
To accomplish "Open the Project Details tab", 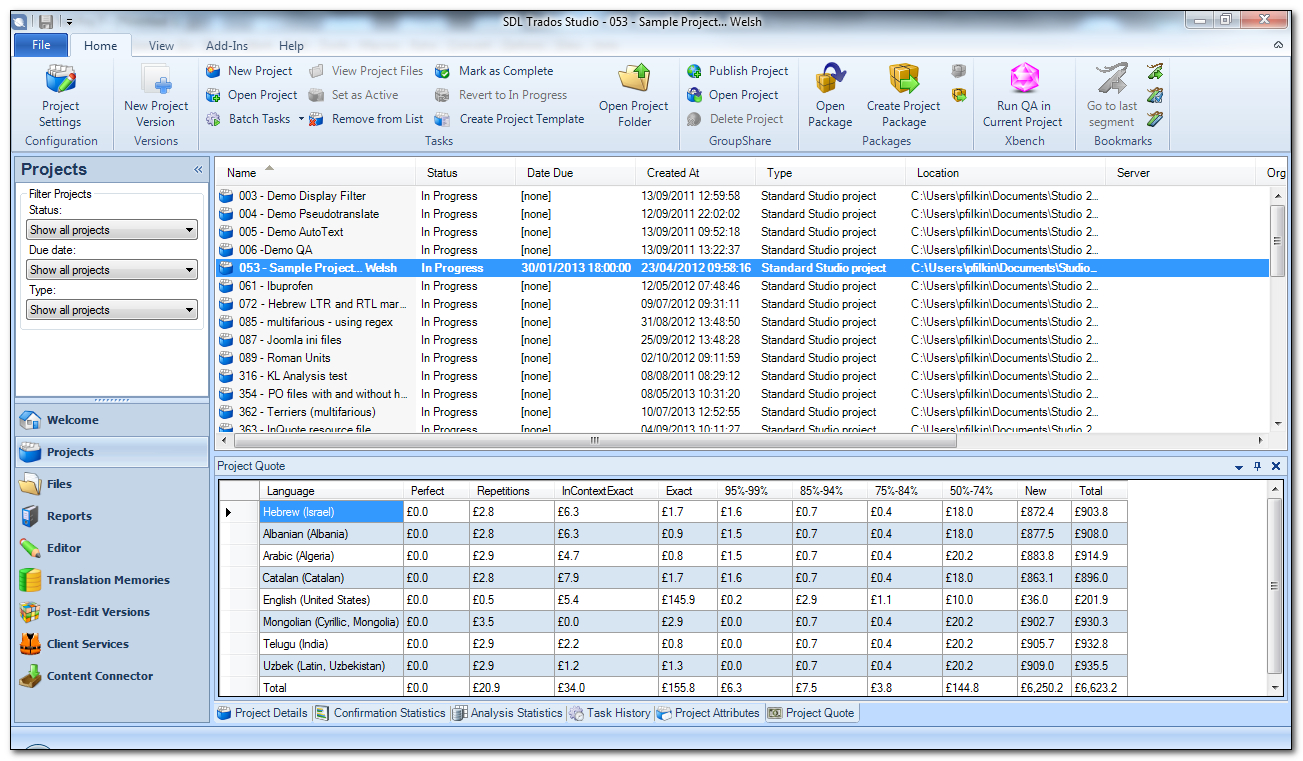I will (x=262, y=713).
